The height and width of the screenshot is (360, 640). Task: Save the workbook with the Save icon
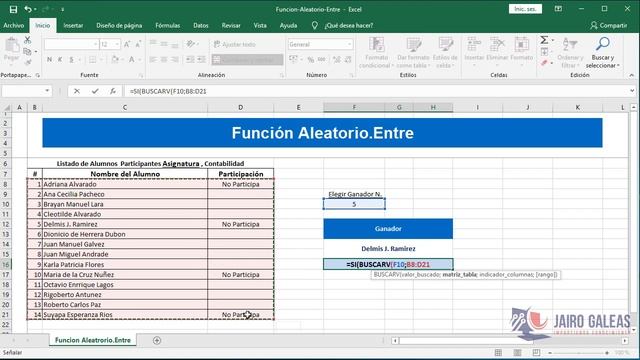[x=13, y=9]
